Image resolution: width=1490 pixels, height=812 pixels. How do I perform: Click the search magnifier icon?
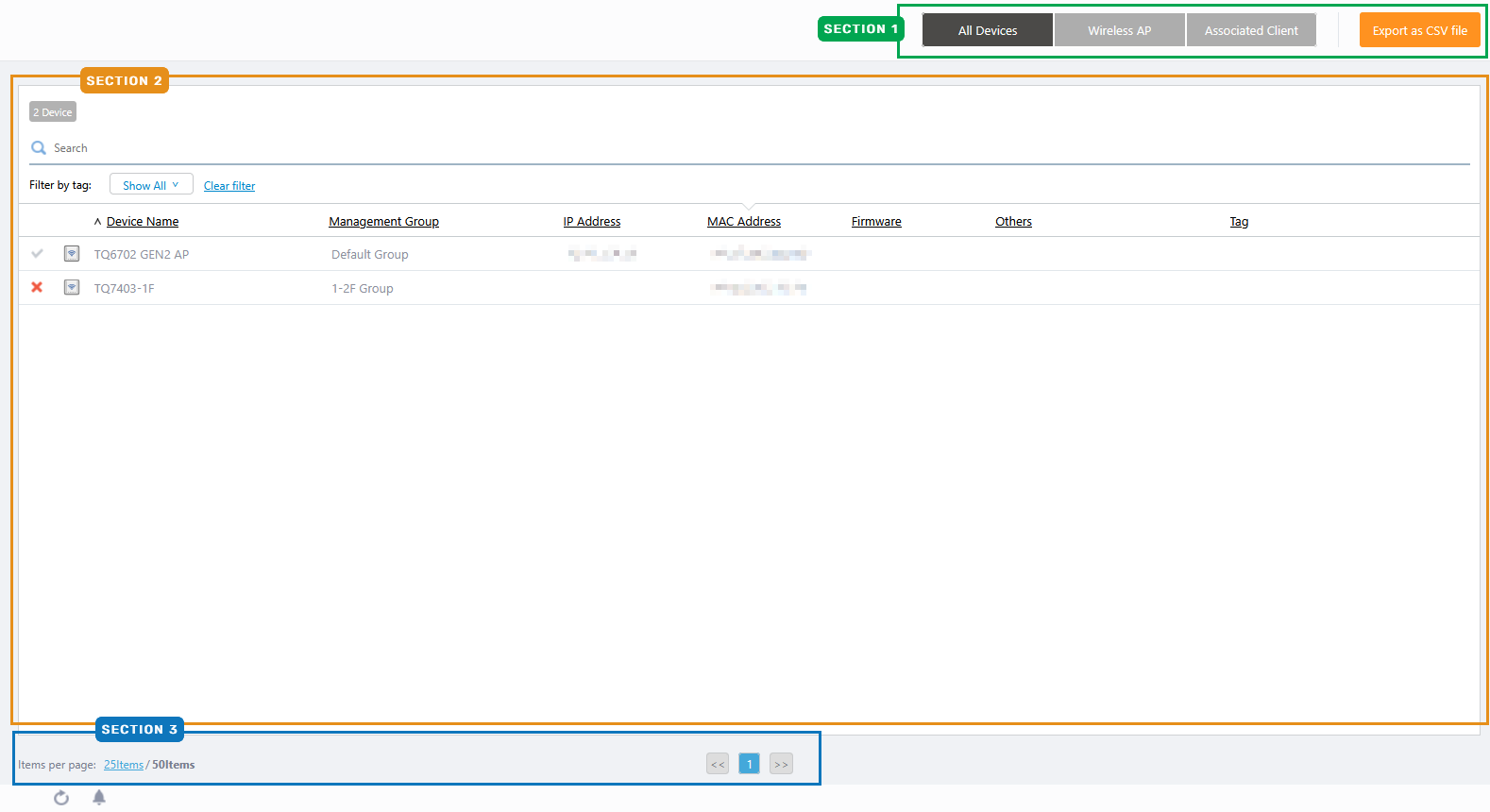[x=39, y=148]
